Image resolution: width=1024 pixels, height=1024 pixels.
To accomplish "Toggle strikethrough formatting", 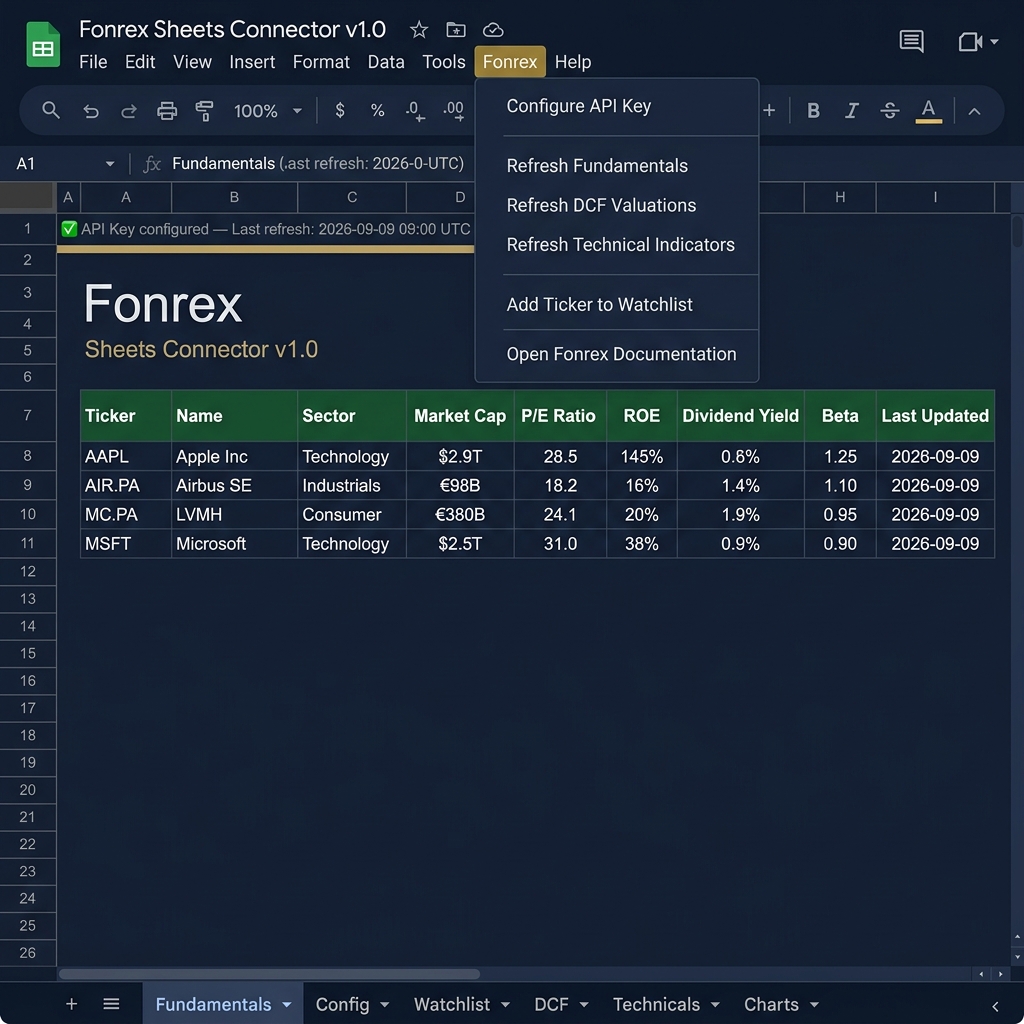I will pos(889,111).
